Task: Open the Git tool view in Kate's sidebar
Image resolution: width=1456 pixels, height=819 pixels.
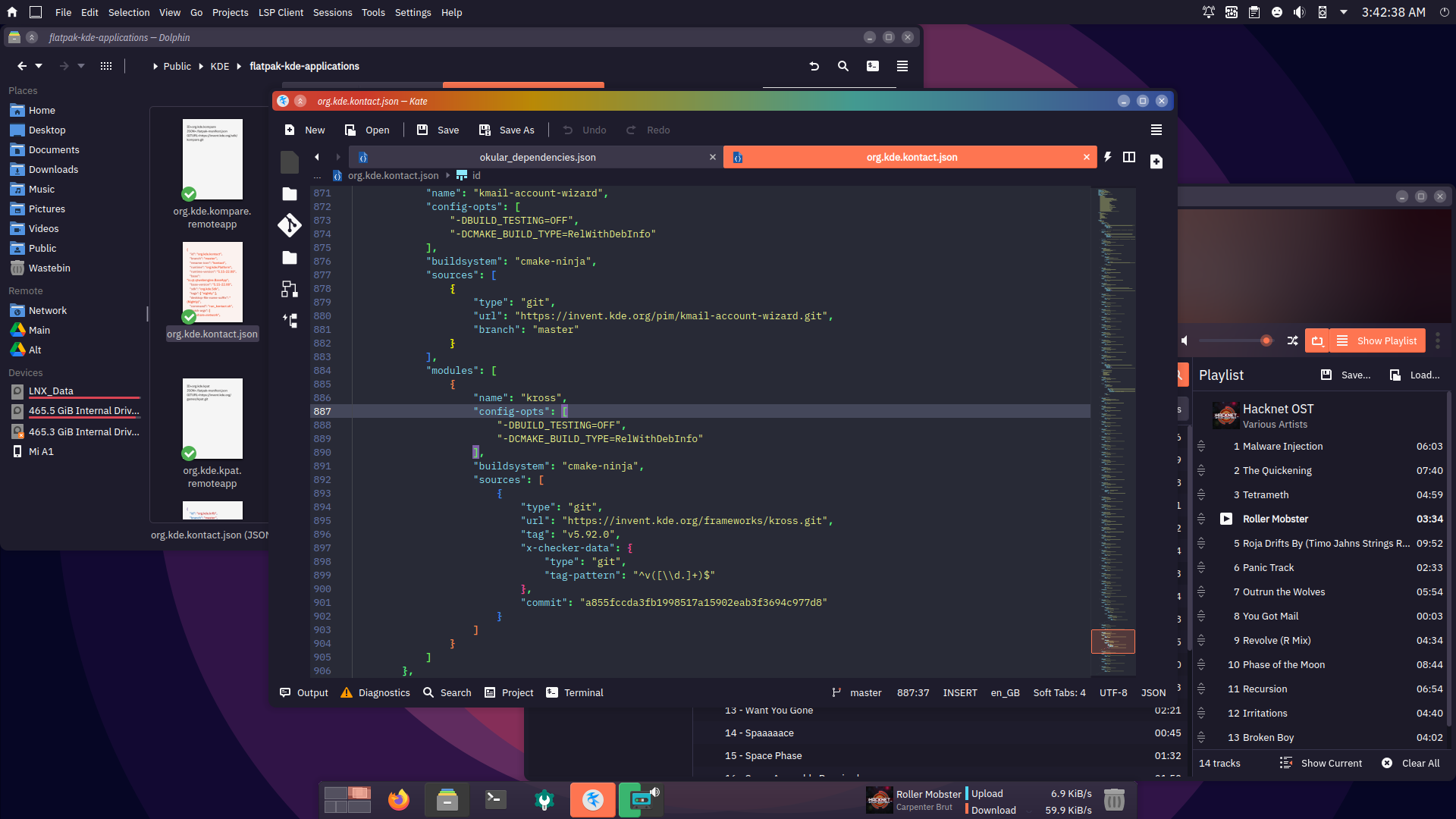Action: click(x=289, y=225)
